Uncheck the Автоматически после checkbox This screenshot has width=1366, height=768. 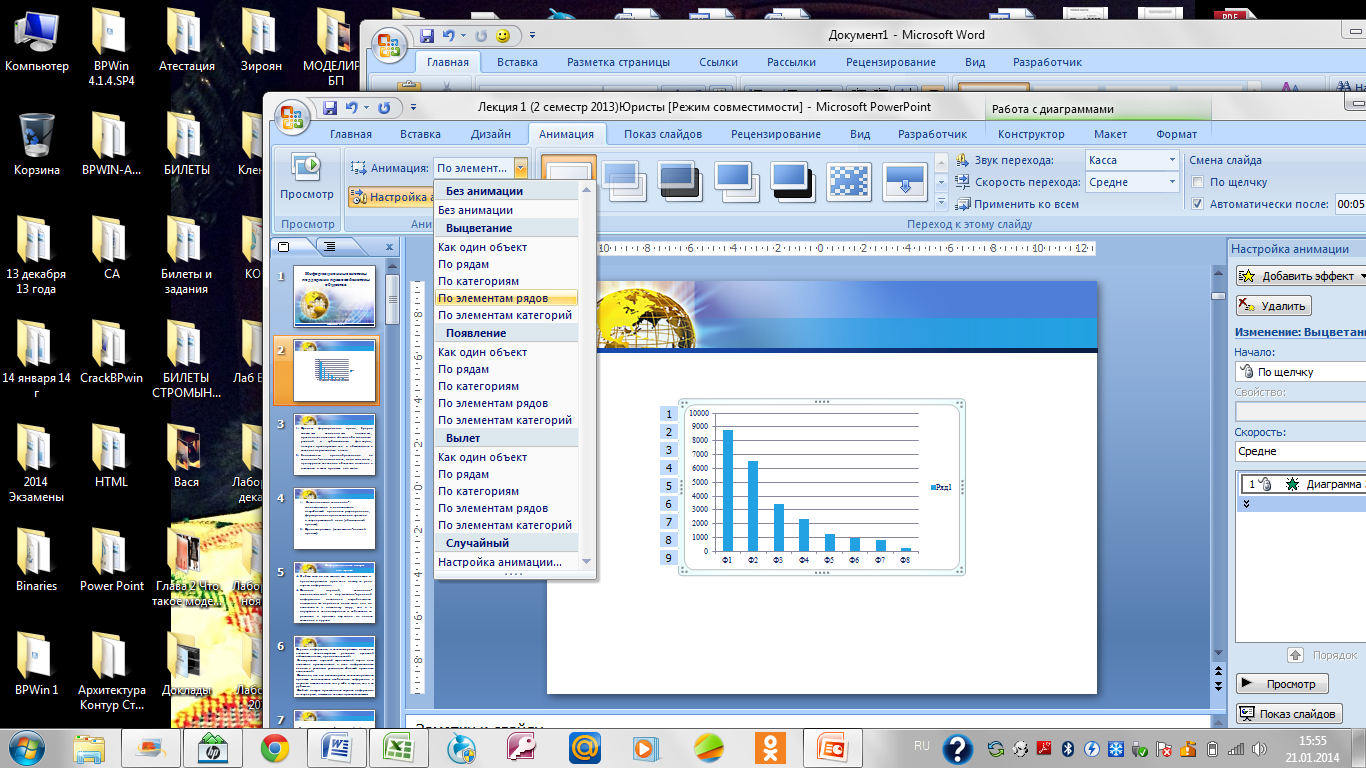1198,204
